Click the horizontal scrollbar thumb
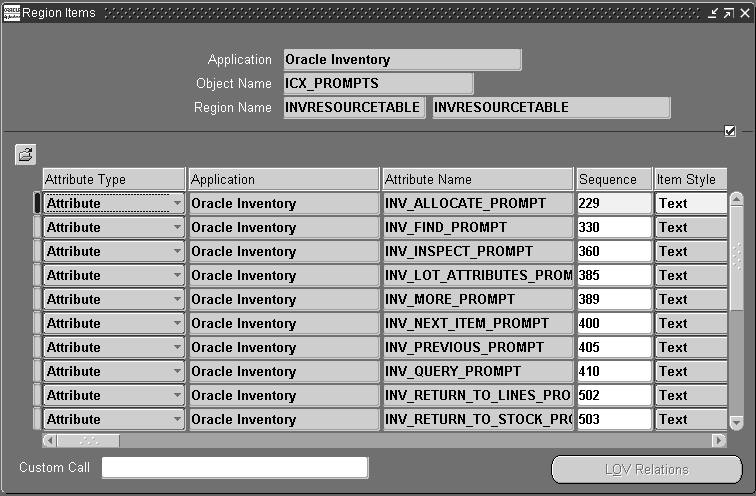756x496 pixels. [x=88, y=440]
